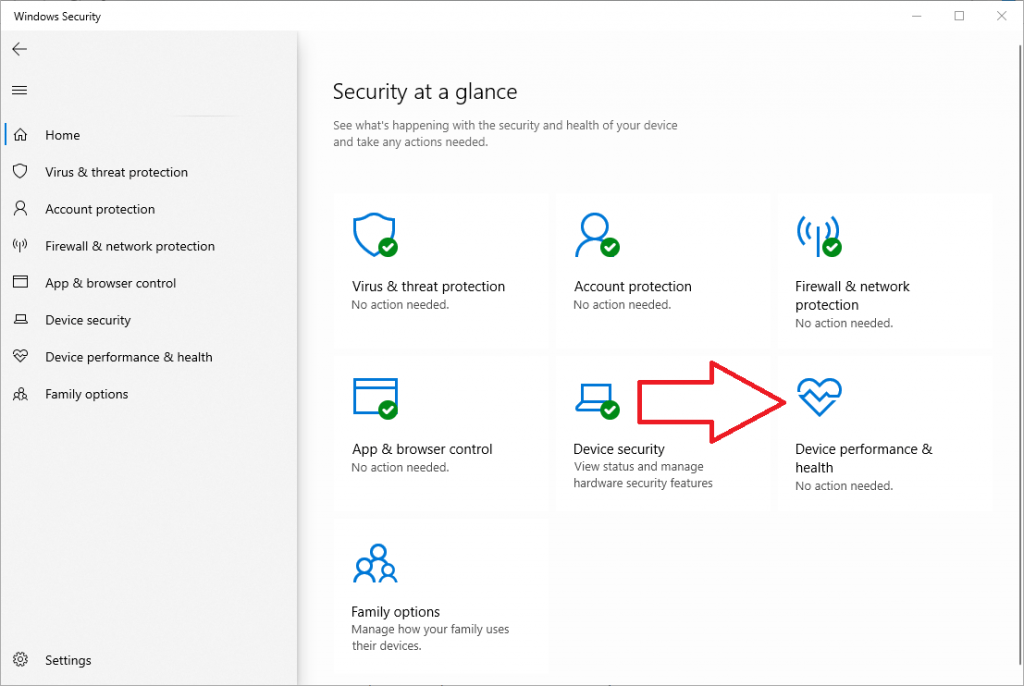Click the App & browser control tile title
The image size is (1024, 686).
point(422,449)
